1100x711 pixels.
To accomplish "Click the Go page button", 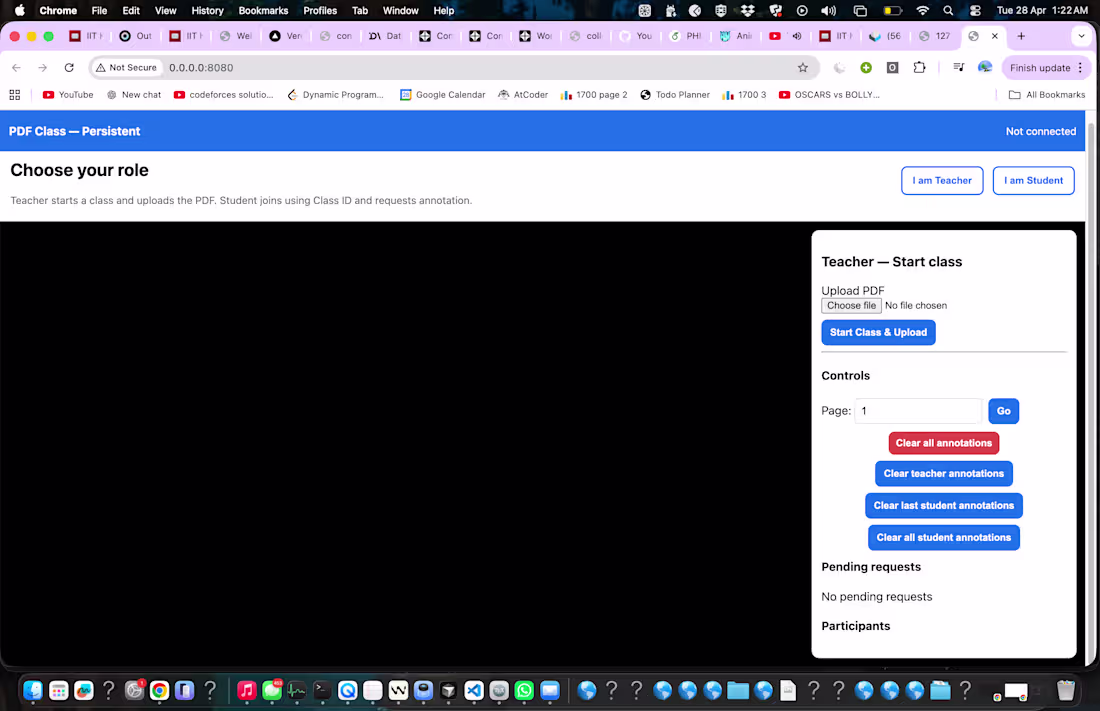I will point(1003,411).
